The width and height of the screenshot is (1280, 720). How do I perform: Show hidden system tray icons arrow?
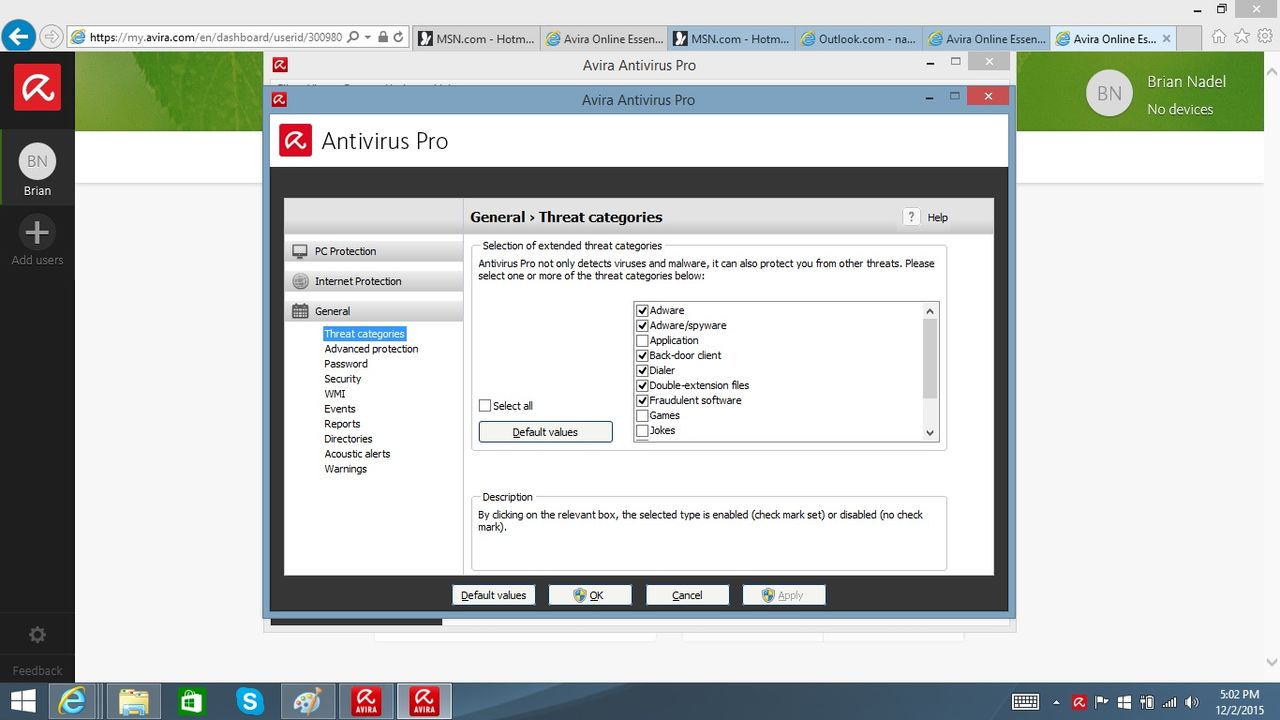[1057, 702]
